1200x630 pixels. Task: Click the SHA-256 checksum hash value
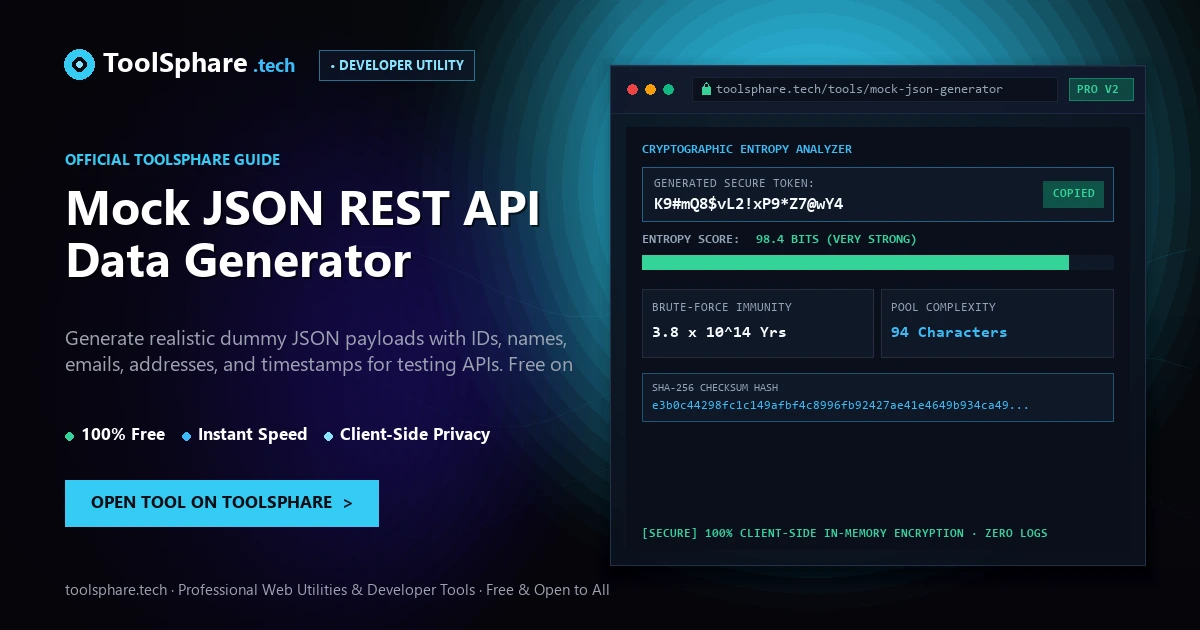(x=840, y=405)
